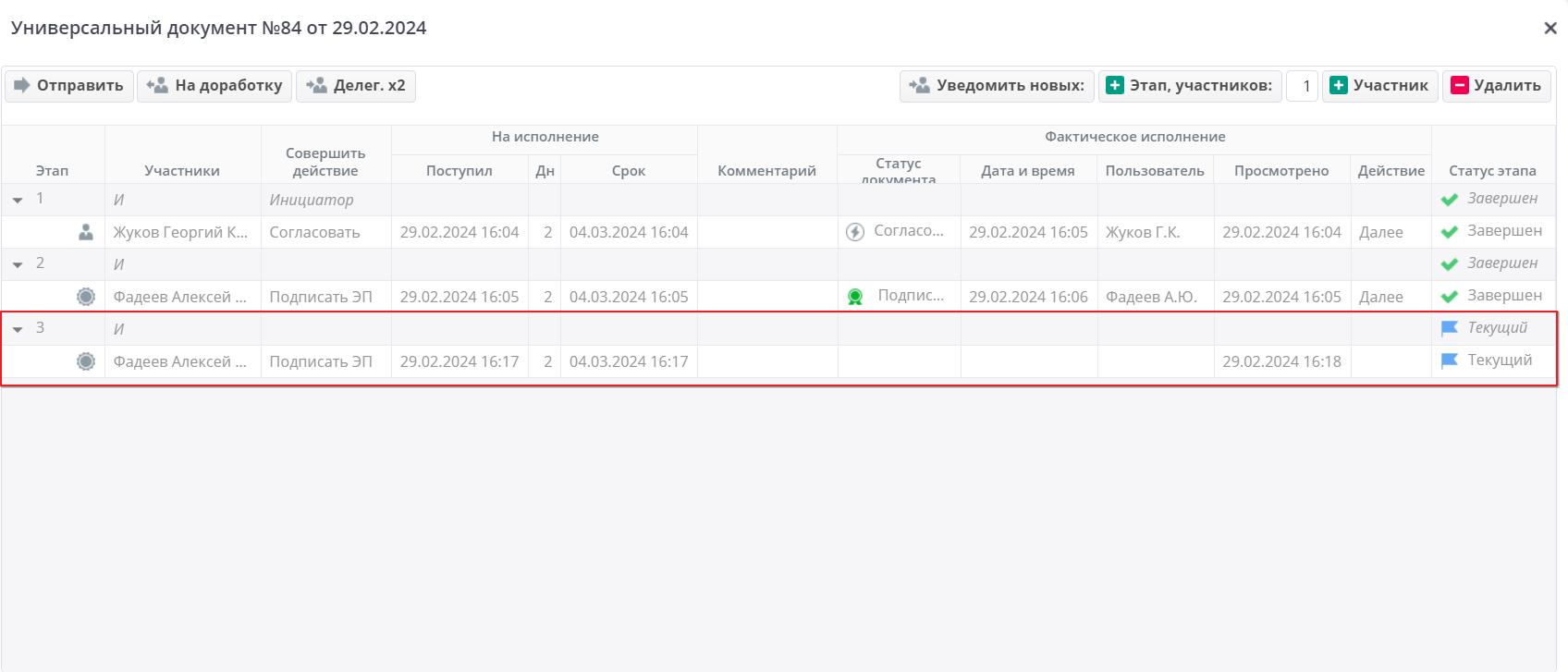Image resolution: width=1568 pixels, height=672 pixels.
Task: Collapse stage 3 row arrow
Action: coord(18,329)
